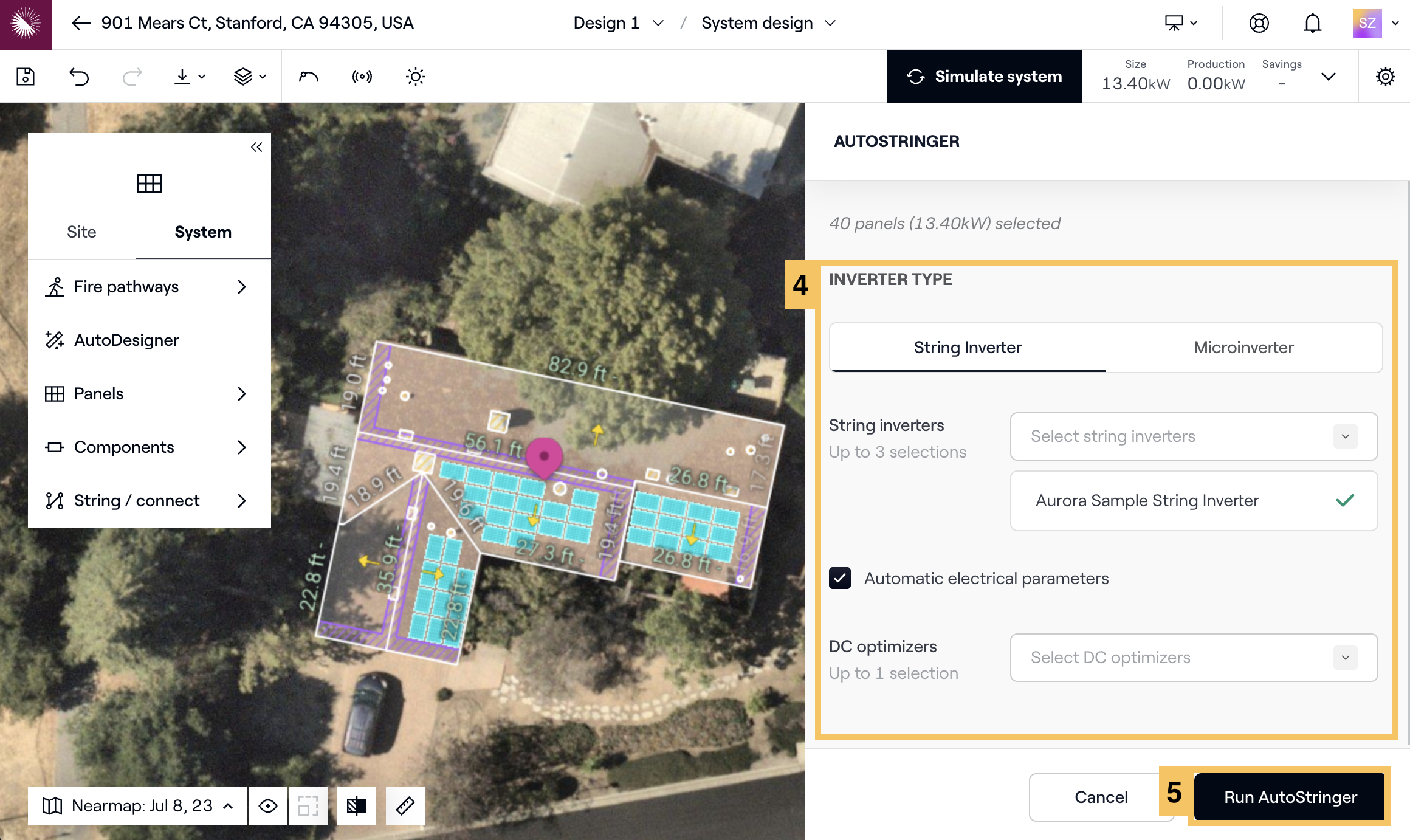Open the notifications bell
This screenshot has height=840, width=1410.
1312,23
